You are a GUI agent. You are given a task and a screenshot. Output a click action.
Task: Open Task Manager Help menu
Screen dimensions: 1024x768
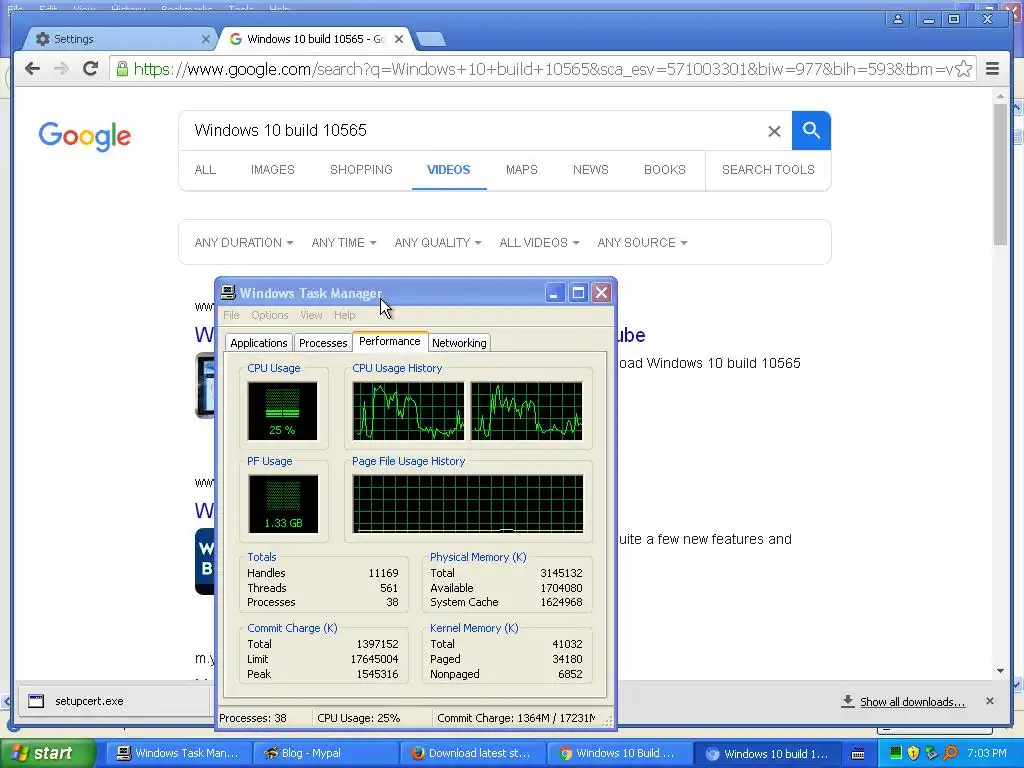pos(344,315)
